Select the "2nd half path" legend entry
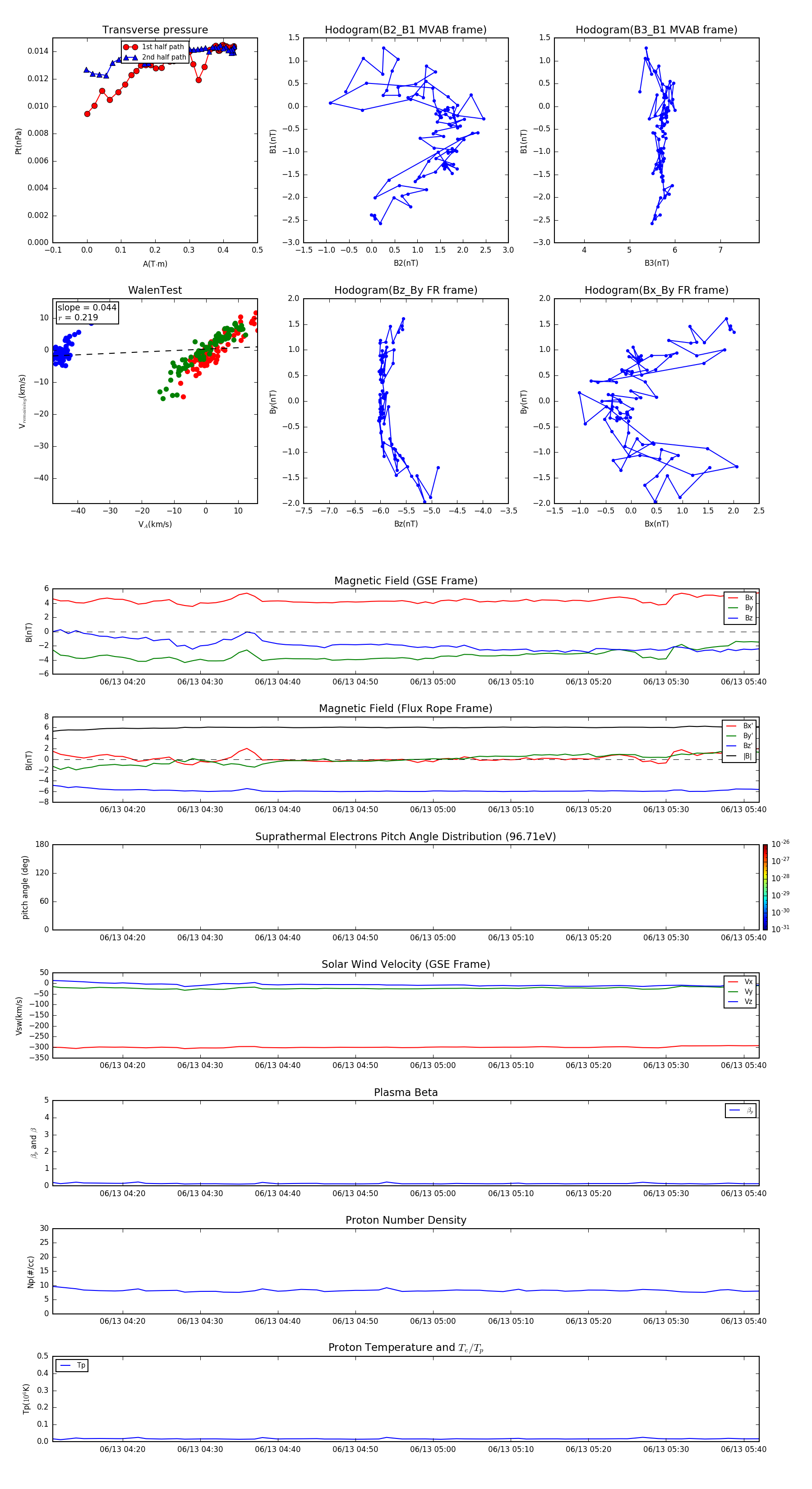 click(155, 57)
